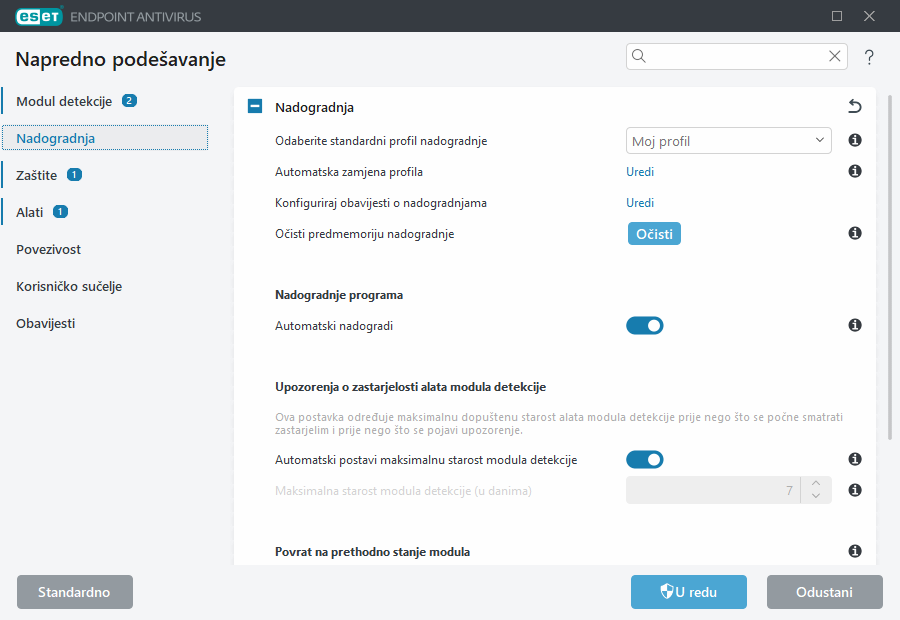
Task: Click Uredi for Automatska zamjena profila
Action: point(640,172)
